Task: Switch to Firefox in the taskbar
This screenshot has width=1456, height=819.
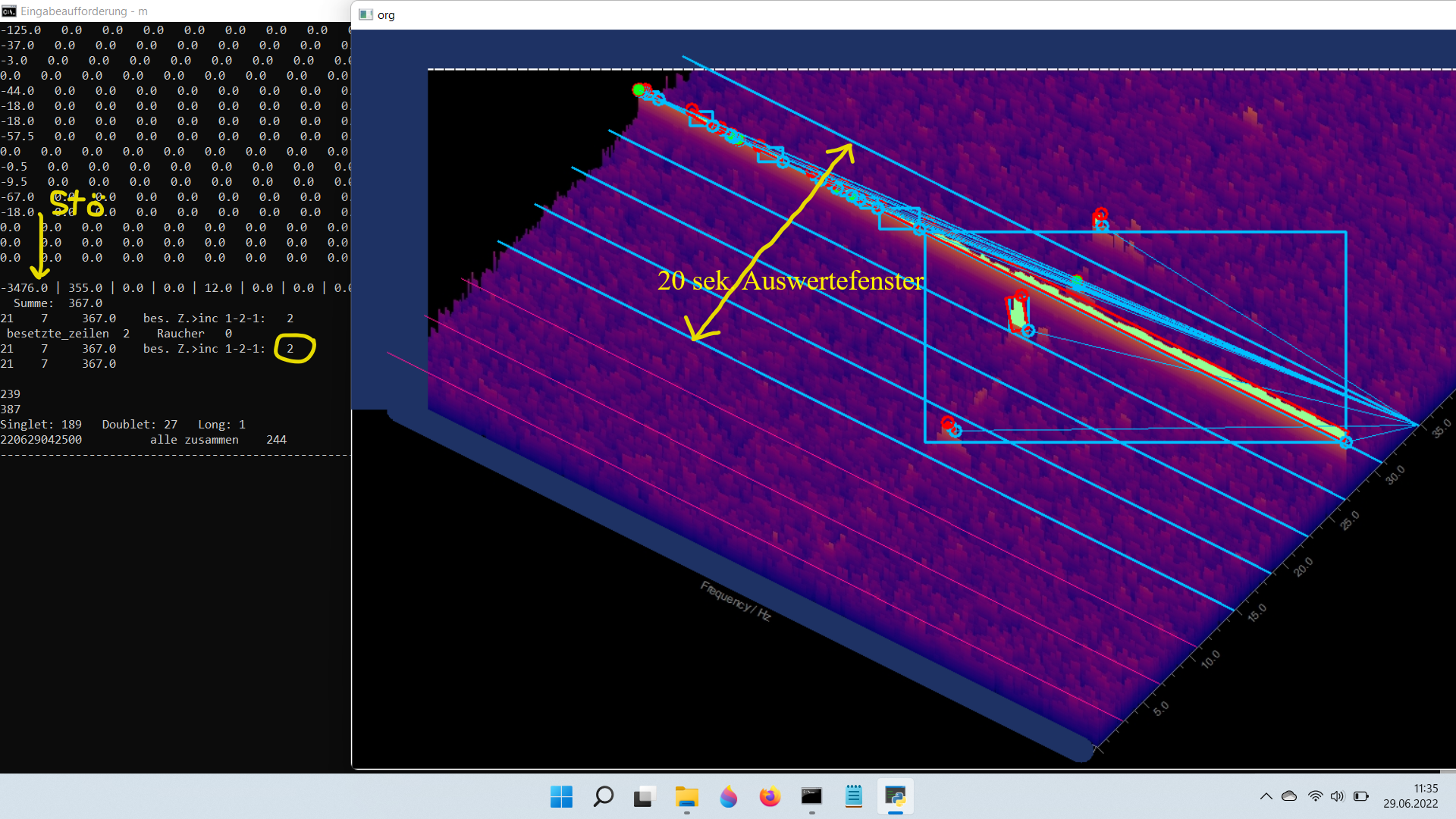Action: pyautogui.click(x=770, y=796)
